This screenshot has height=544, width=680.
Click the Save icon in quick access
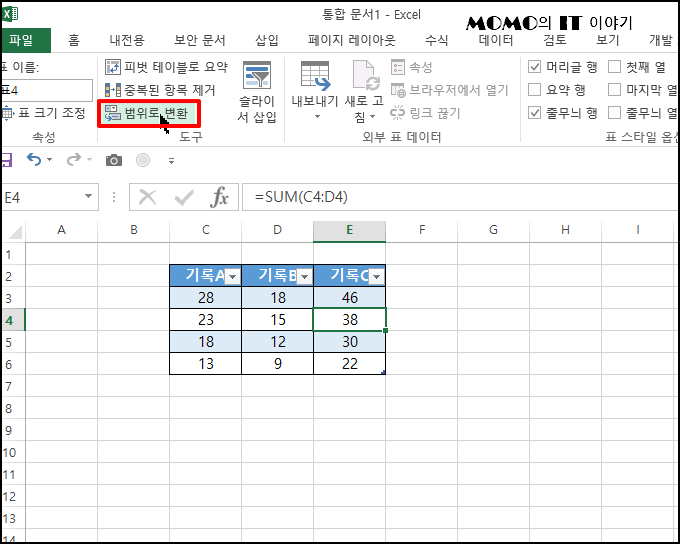coord(7,160)
